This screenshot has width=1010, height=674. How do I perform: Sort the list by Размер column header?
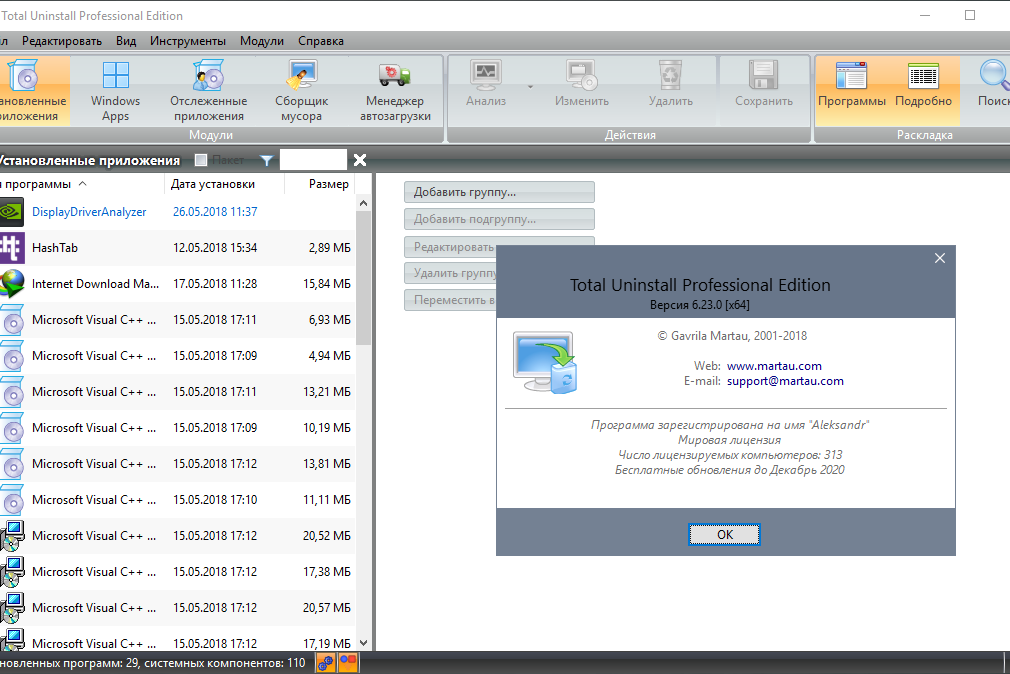pyautogui.click(x=320, y=184)
